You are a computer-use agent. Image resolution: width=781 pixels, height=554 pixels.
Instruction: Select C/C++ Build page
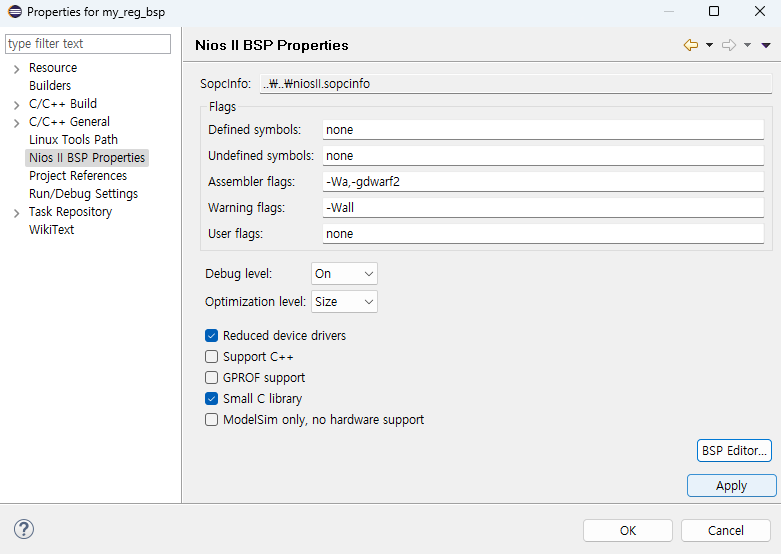point(63,104)
